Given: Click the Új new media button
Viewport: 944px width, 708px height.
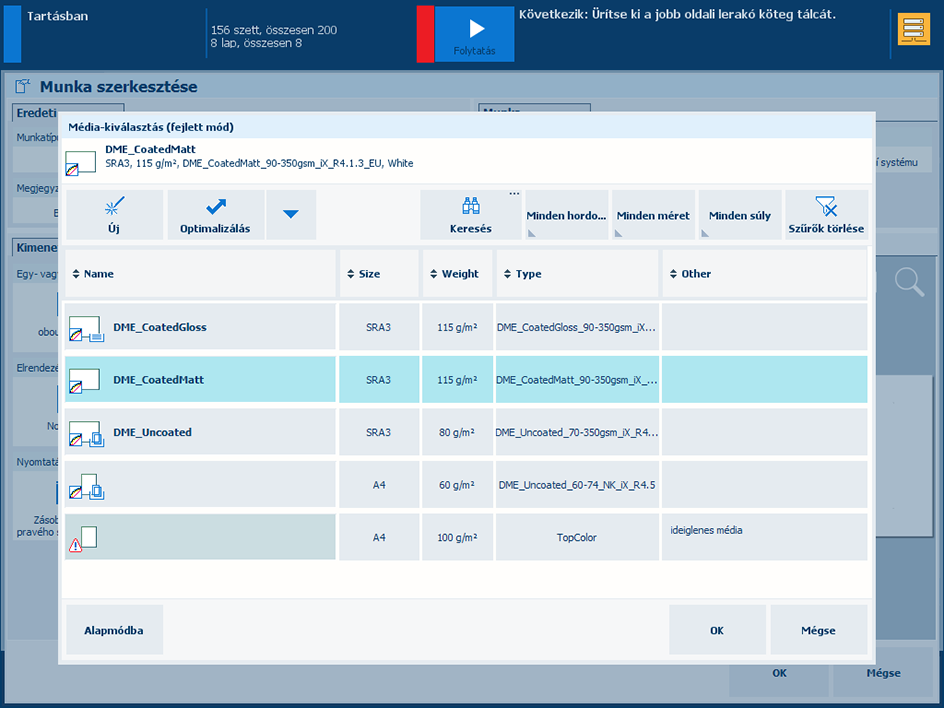Looking at the screenshot, I should (x=114, y=215).
